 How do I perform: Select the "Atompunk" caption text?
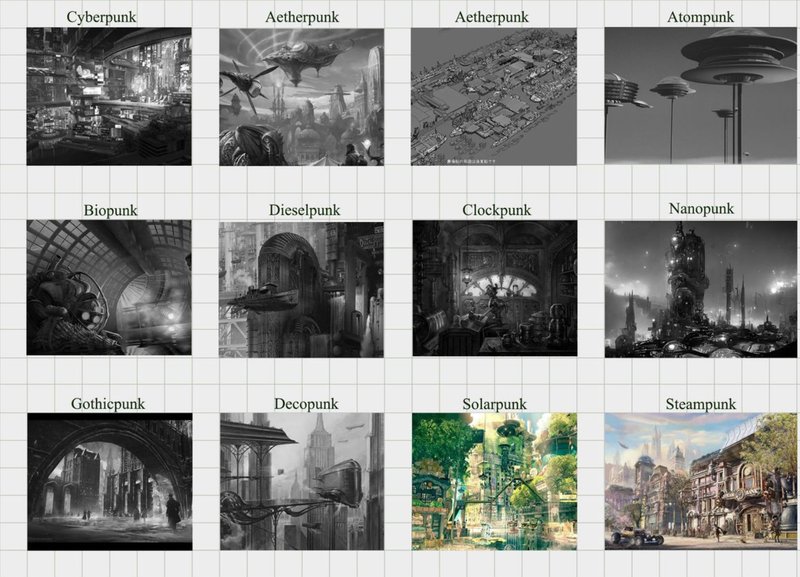pos(701,17)
